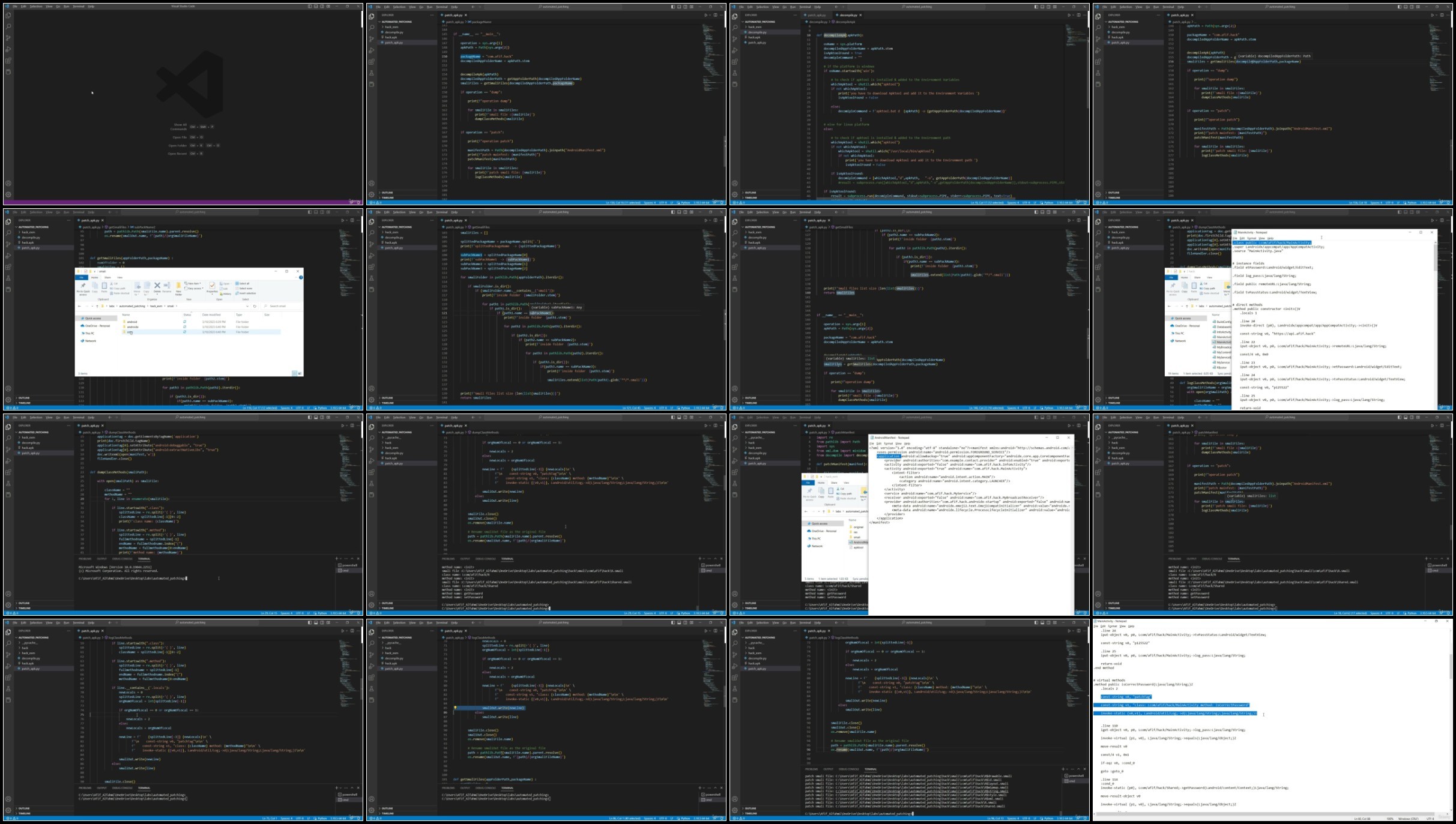Switch to the decompile.py editor tab
The height and width of the screenshot is (824, 1456).
848,15
